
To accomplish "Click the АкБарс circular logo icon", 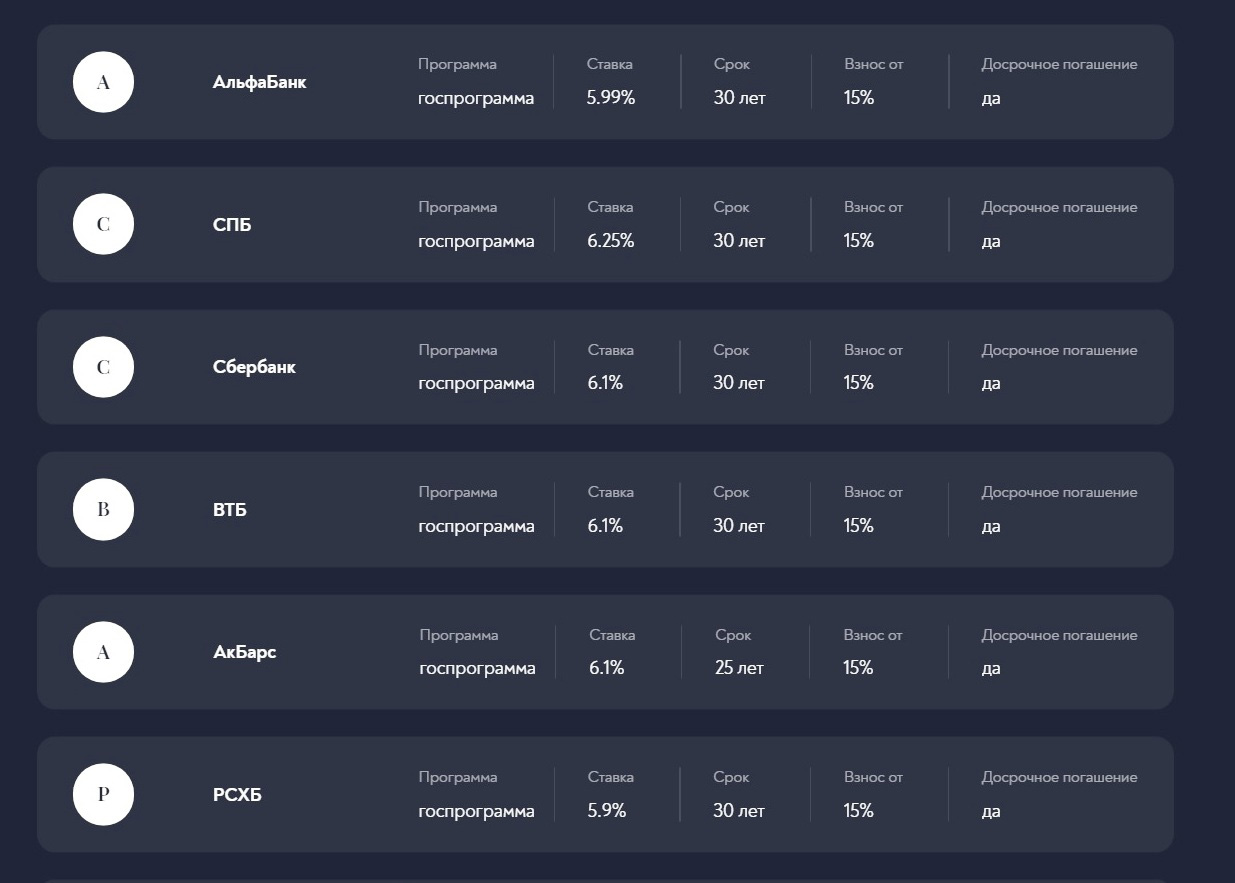I will 103,652.
